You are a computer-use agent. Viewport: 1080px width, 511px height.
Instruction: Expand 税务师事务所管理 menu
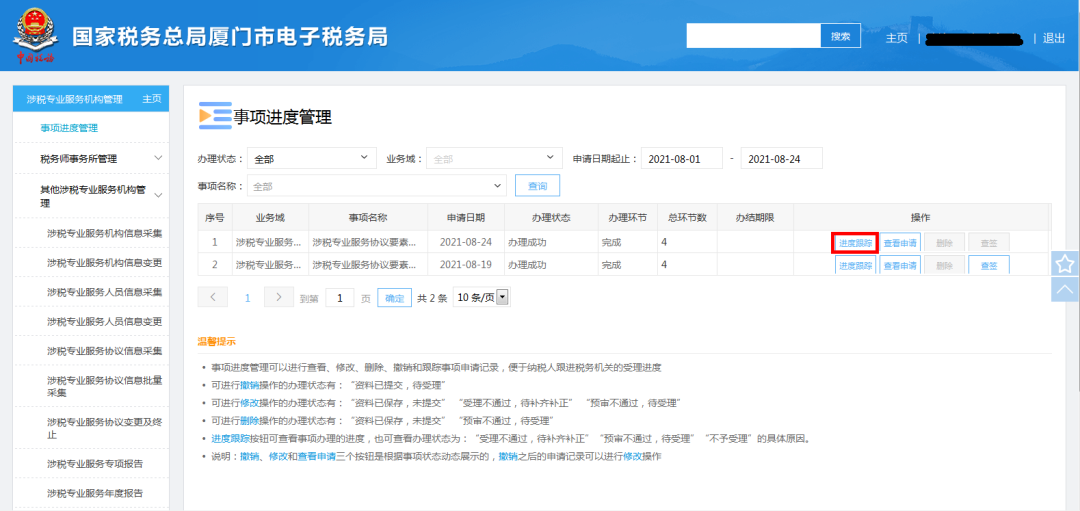point(91,158)
